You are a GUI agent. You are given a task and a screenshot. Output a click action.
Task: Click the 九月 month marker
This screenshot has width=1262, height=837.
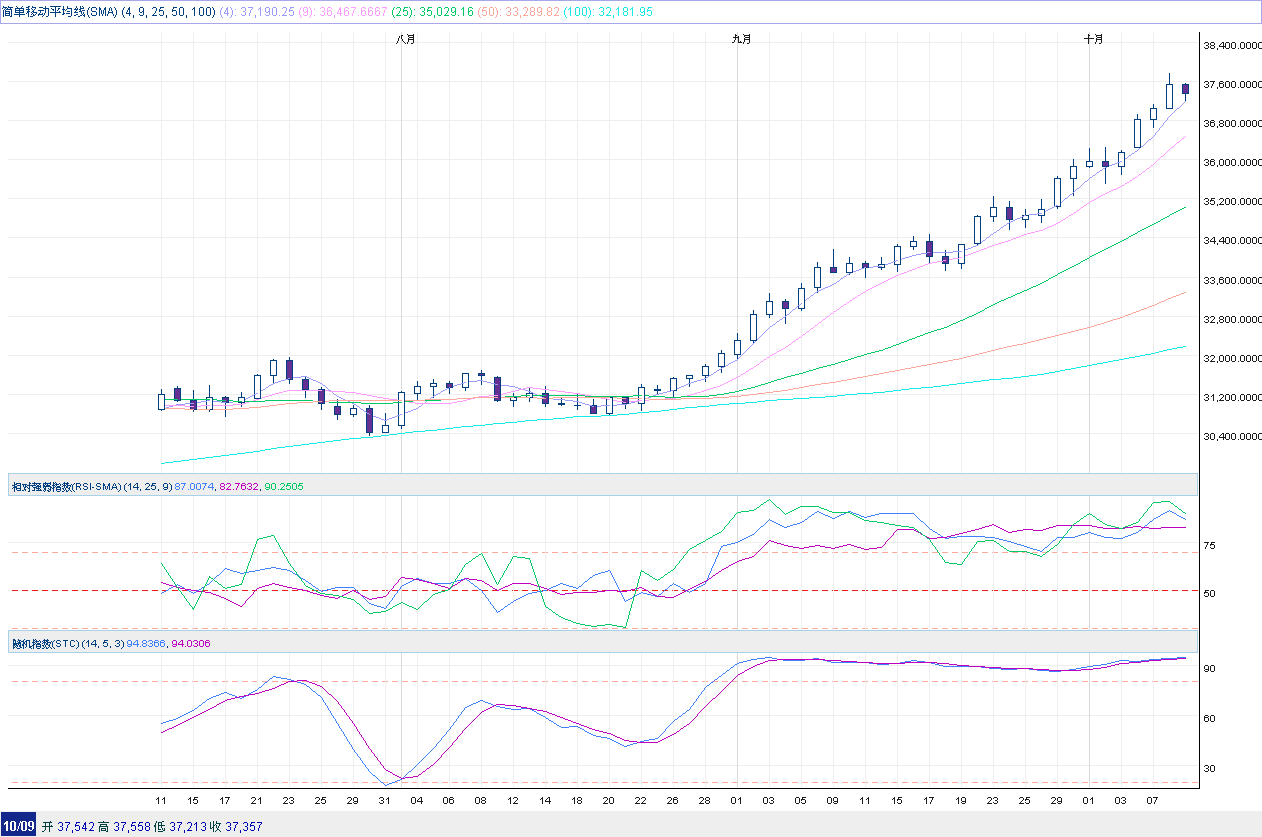point(741,39)
